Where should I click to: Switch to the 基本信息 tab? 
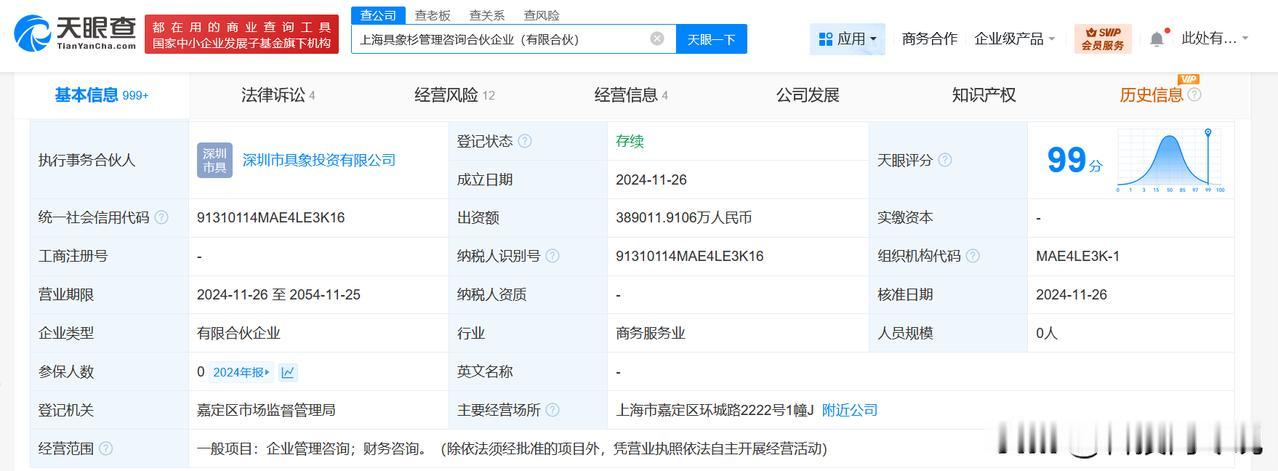pos(101,95)
